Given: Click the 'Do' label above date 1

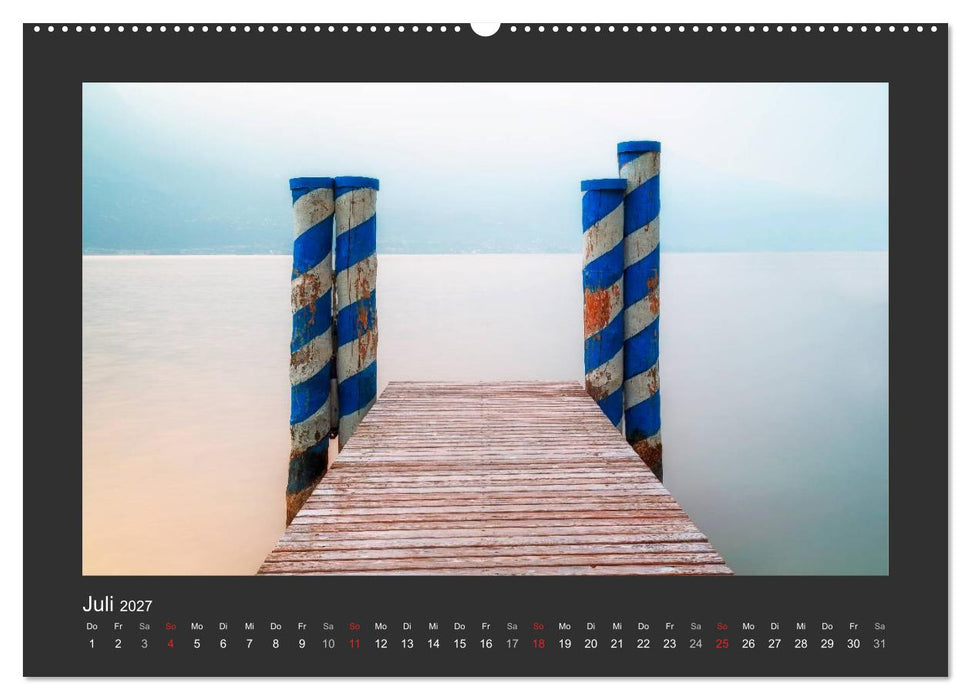Looking at the screenshot, I should coord(92,626).
